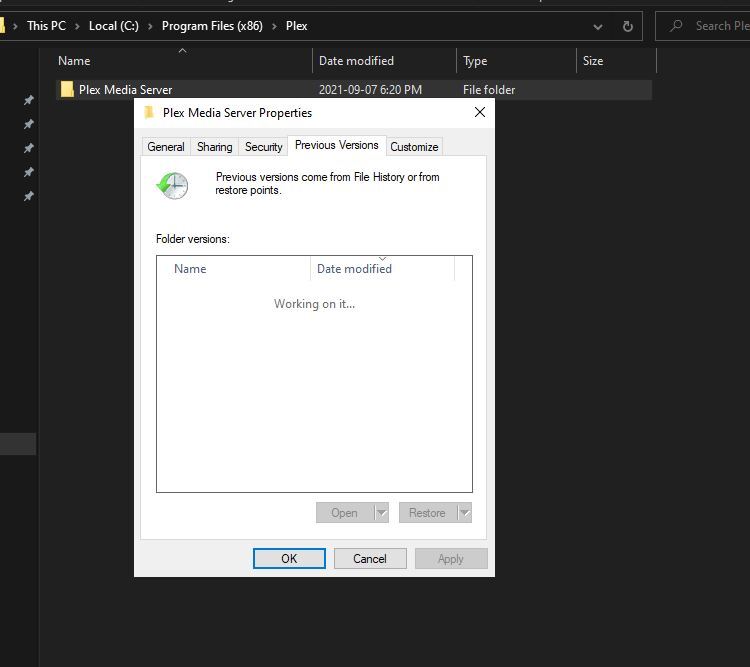Viewport: 750px width, 667px height.
Task: Expand chevron before This PC breadcrumb
Action: [15, 26]
